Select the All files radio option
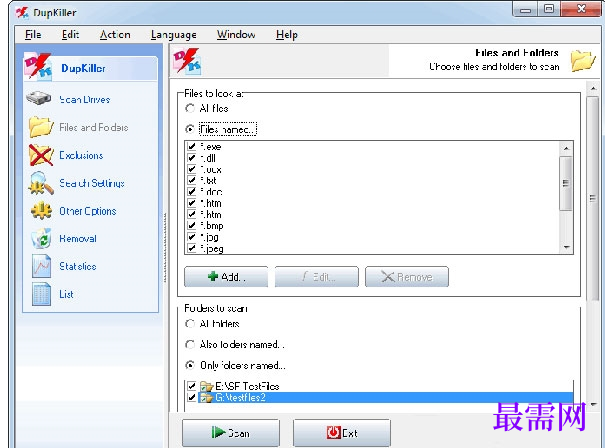This screenshot has height=448, width=605. [189, 108]
